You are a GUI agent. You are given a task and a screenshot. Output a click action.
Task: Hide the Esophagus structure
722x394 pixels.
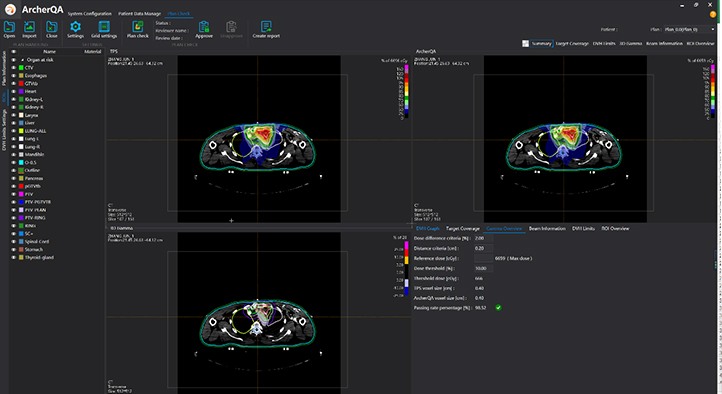(x=14, y=75)
